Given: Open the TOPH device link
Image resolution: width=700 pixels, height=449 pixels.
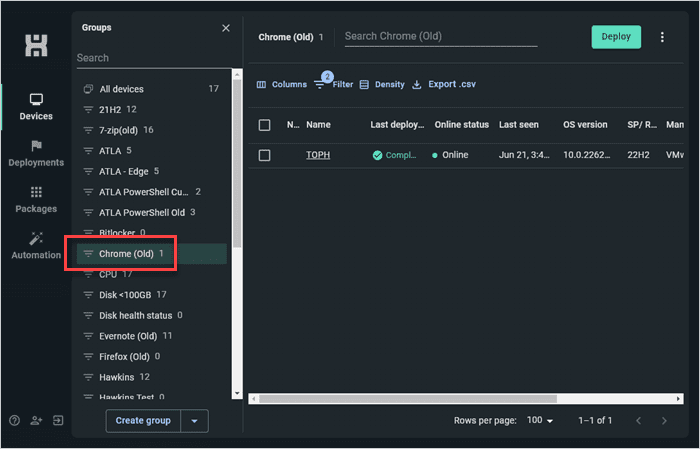Looking at the screenshot, I should click(318, 155).
